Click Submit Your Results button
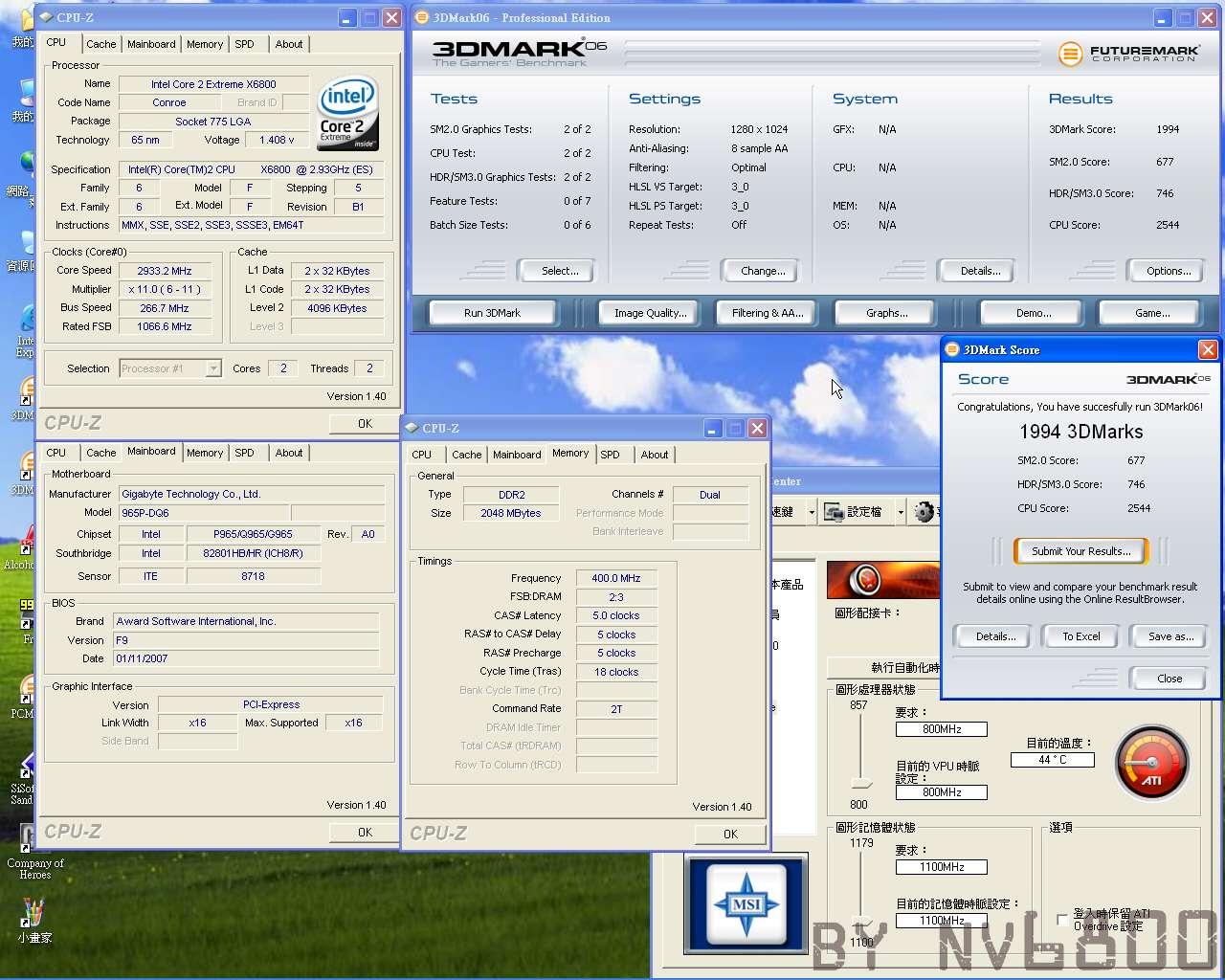Screen dimensions: 1225x980 (x=1080, y=551)
